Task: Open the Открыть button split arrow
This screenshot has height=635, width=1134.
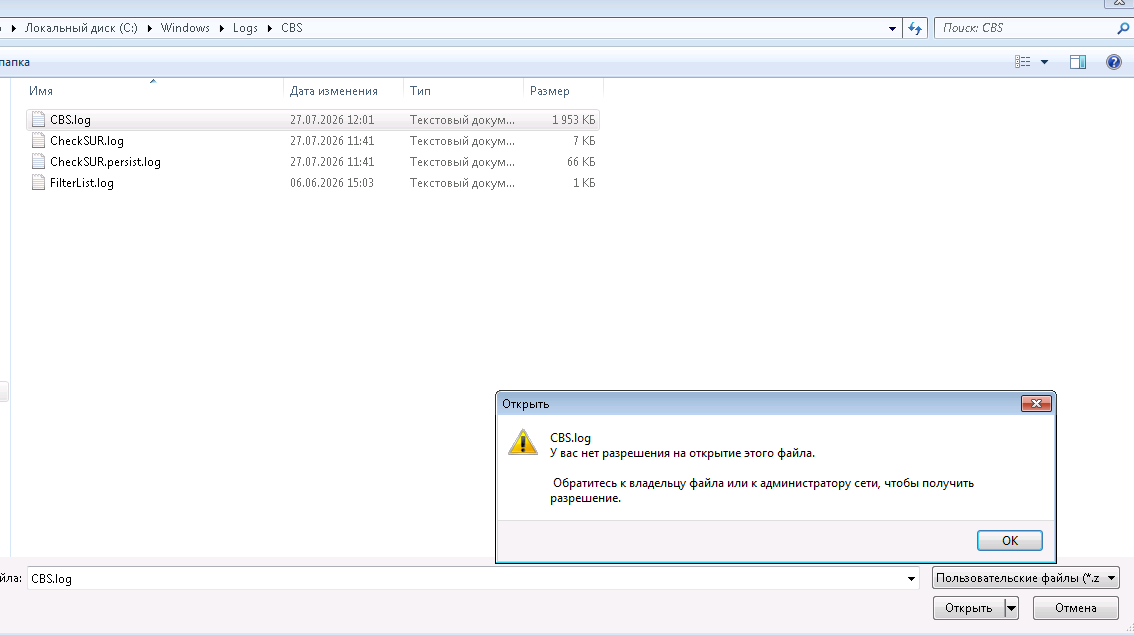Action: 1012,608
